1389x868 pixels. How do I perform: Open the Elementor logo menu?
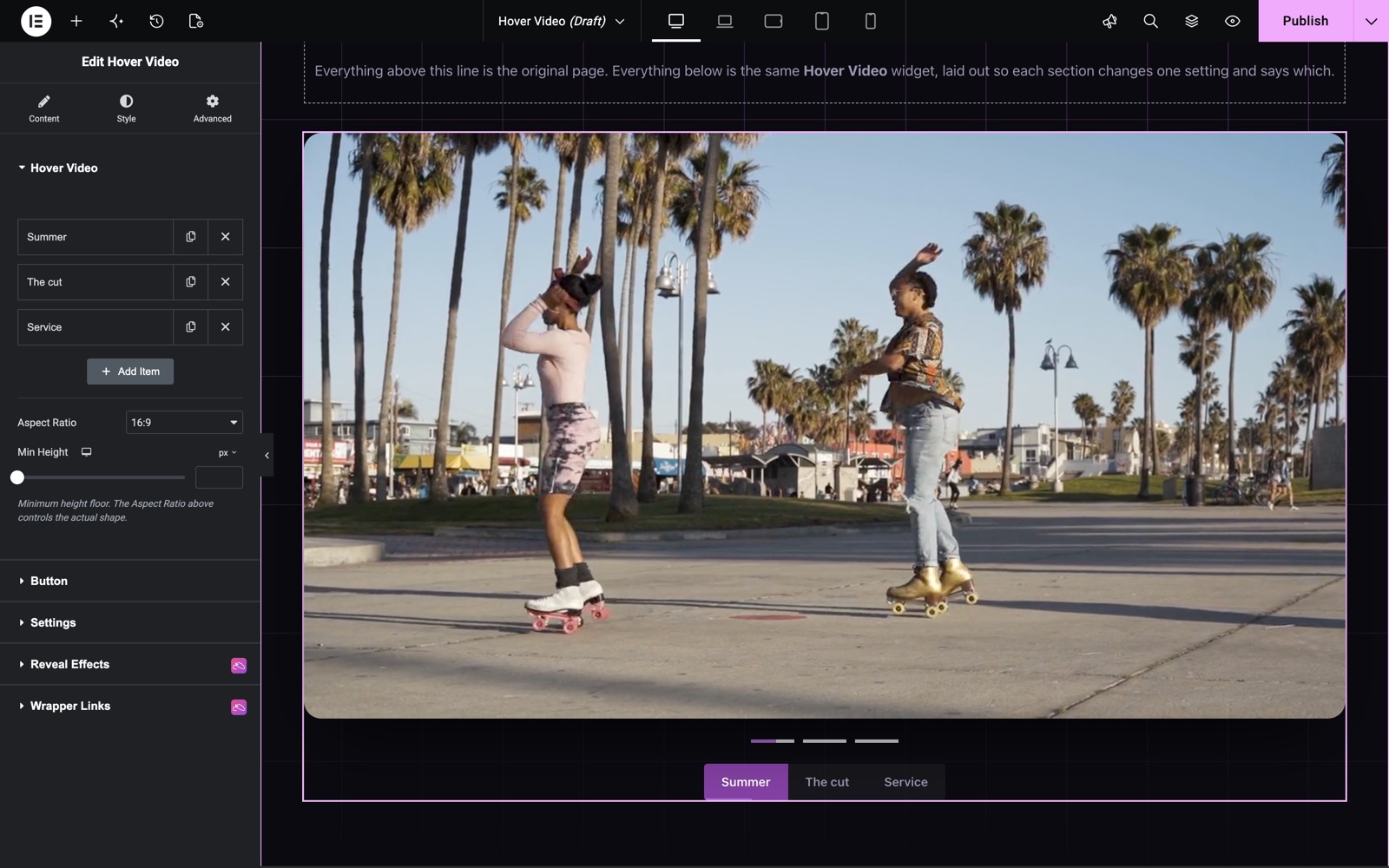[x=36, y=21]
